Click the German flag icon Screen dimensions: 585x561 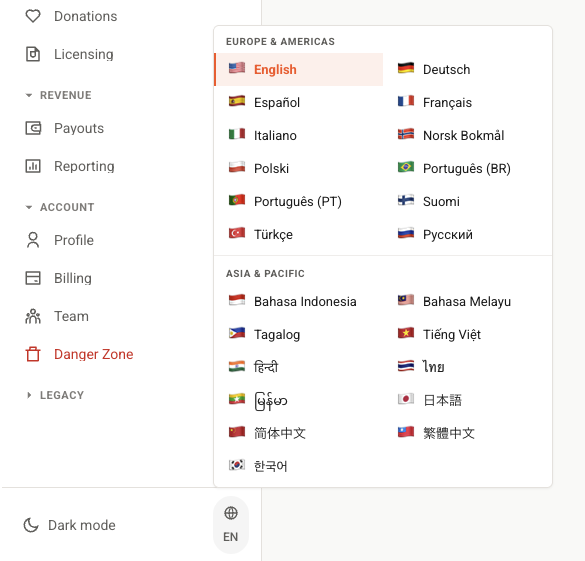(x=406, y=68)
